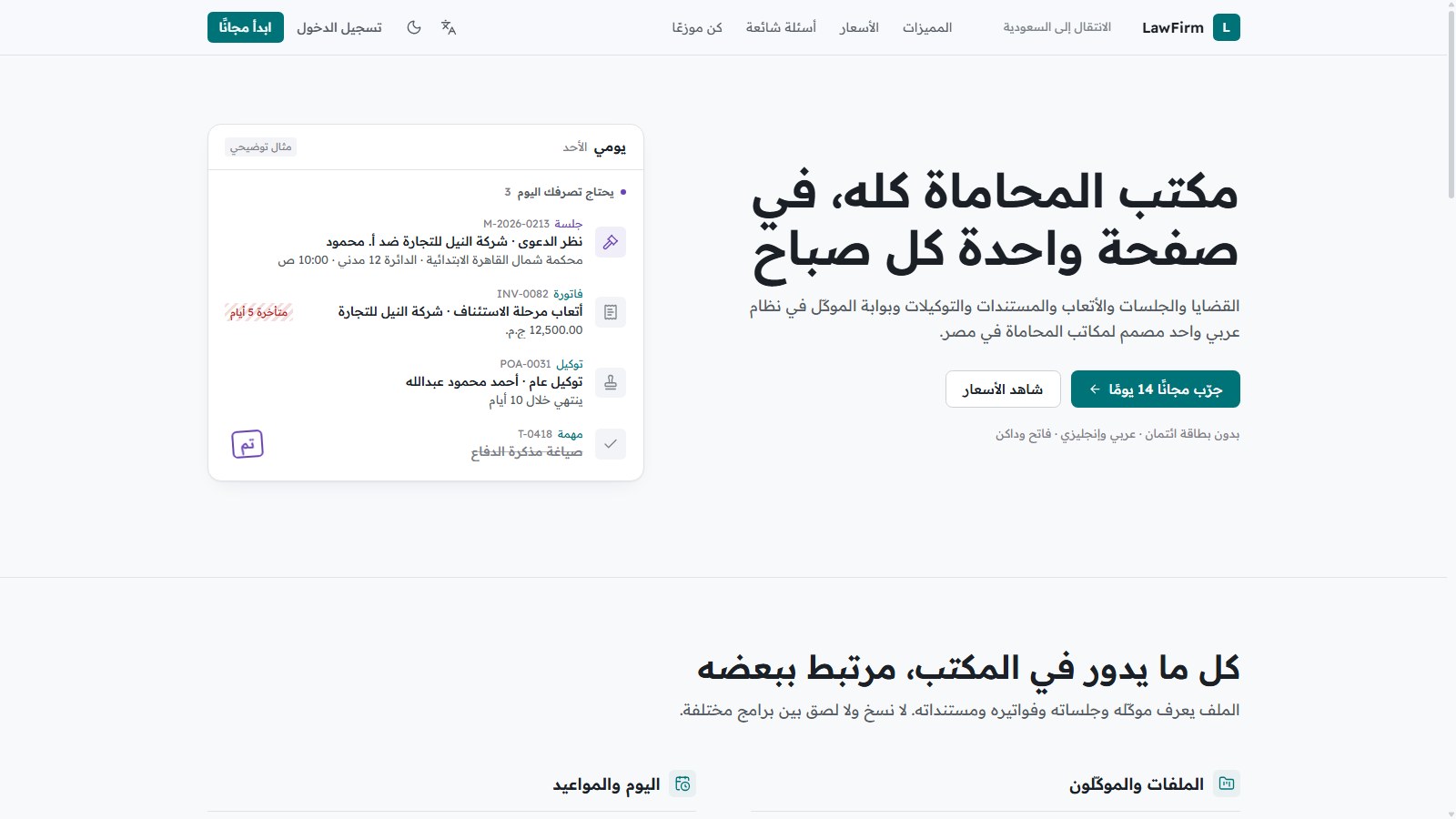Click شاهد الأسعار button
Screen dimensions: 1456x819
click(x=1003, y=389)
